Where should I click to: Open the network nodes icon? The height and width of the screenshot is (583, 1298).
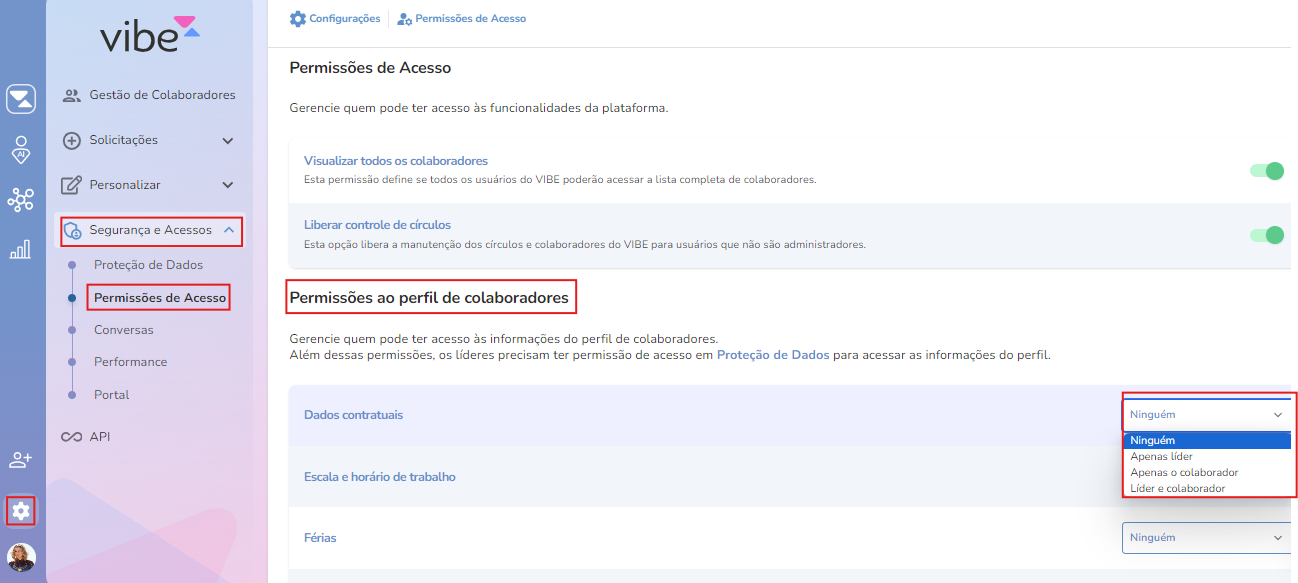click(21, 200)
